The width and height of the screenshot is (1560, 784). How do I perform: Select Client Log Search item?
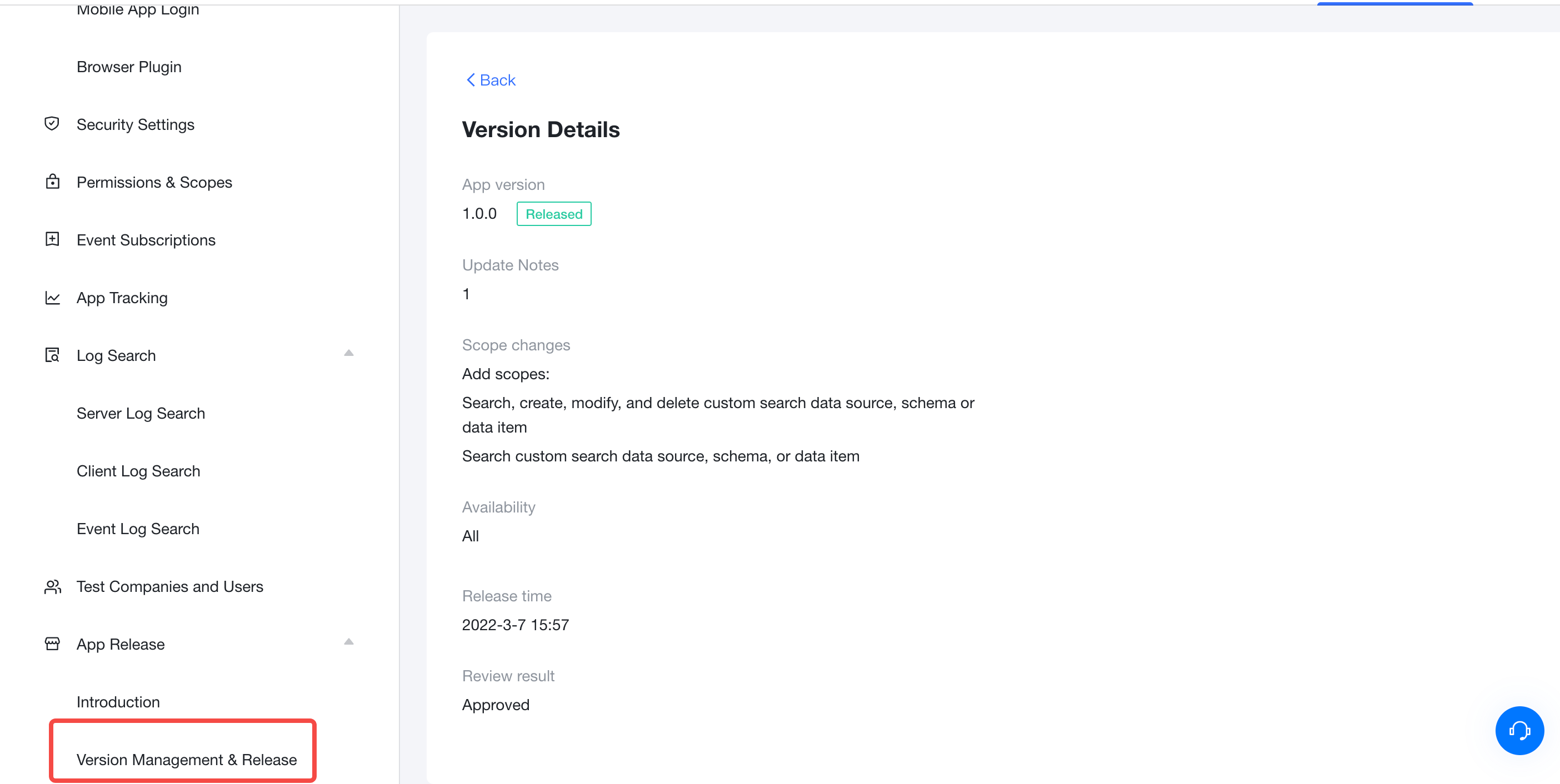(138, 470)
